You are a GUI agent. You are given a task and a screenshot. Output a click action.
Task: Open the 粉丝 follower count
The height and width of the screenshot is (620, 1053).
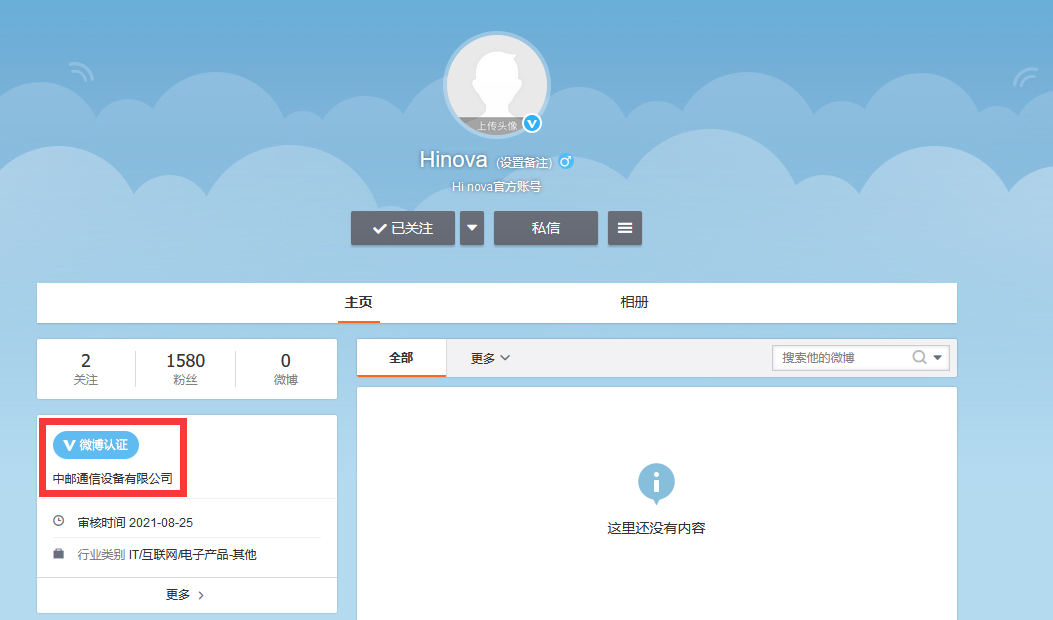pyautogui.click(x=185, y=368)
